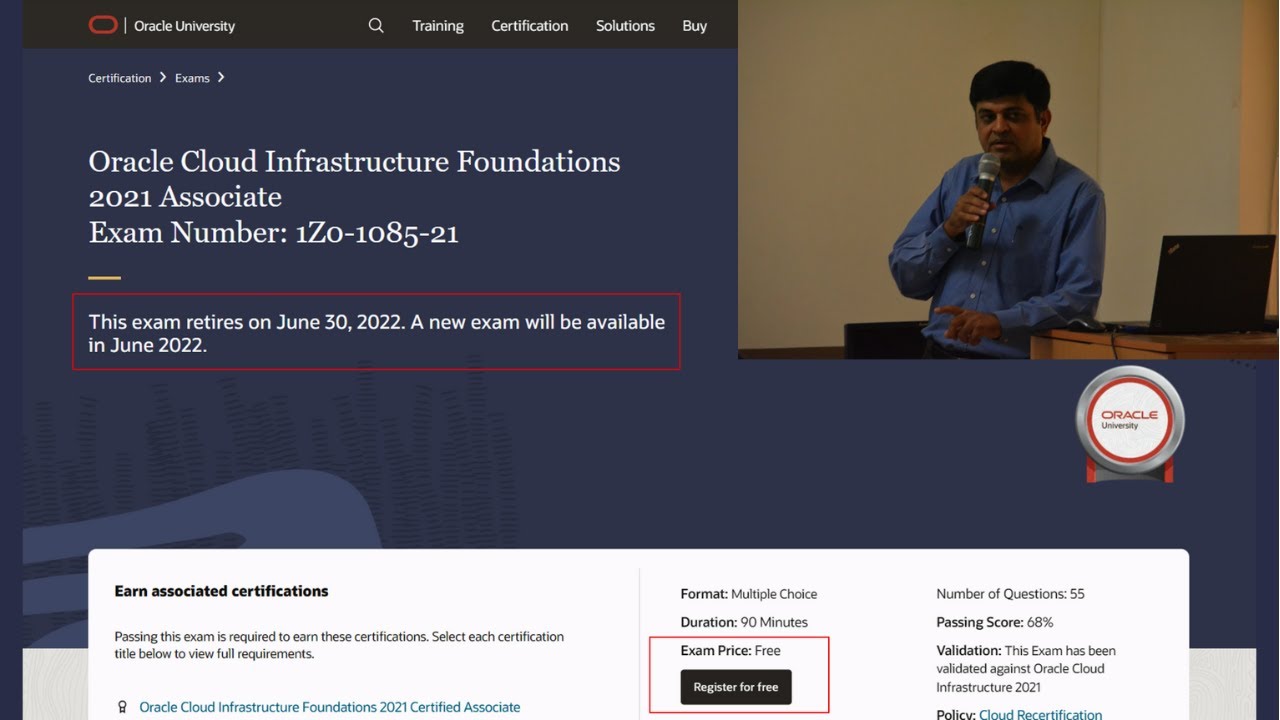The height and width of the screenshot is (720, 1280).
Task: Click the Oracle University badge medal
Action: click(1130, 424)
